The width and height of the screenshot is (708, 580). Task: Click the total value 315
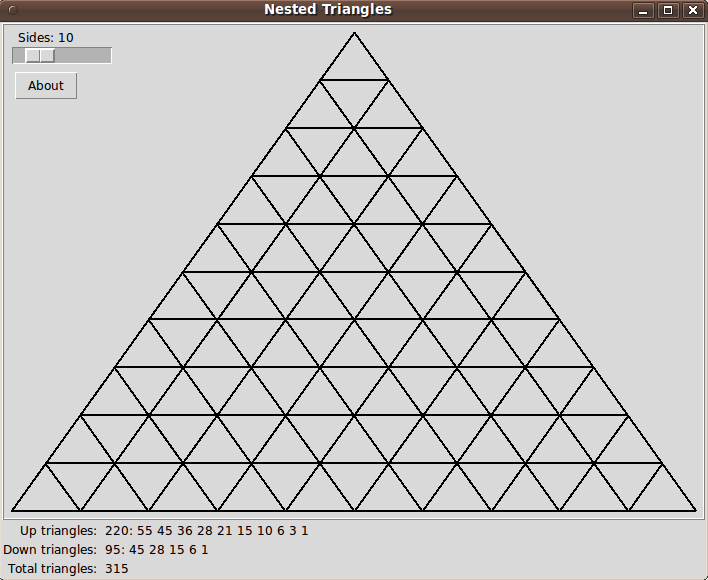tap(116, 569)
